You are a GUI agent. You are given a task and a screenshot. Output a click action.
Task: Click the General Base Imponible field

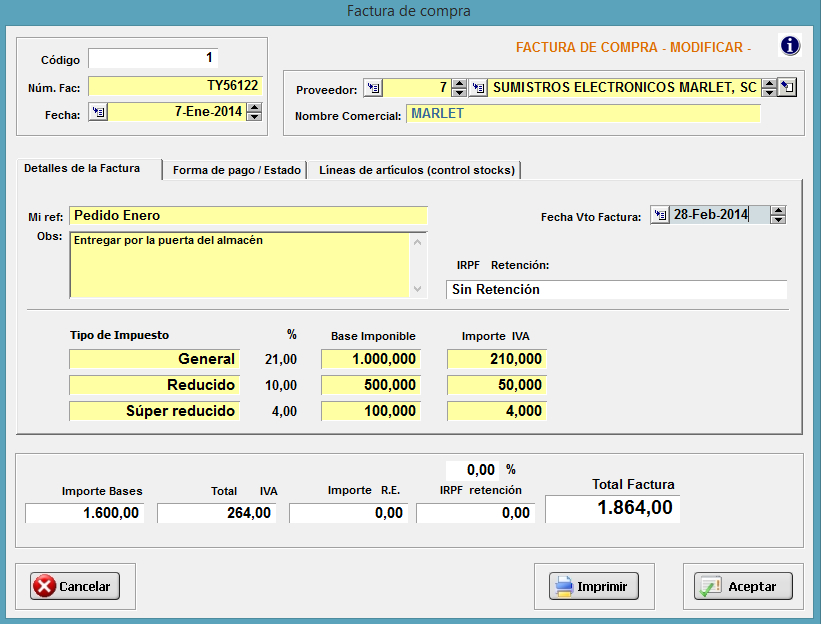point(371,359)
